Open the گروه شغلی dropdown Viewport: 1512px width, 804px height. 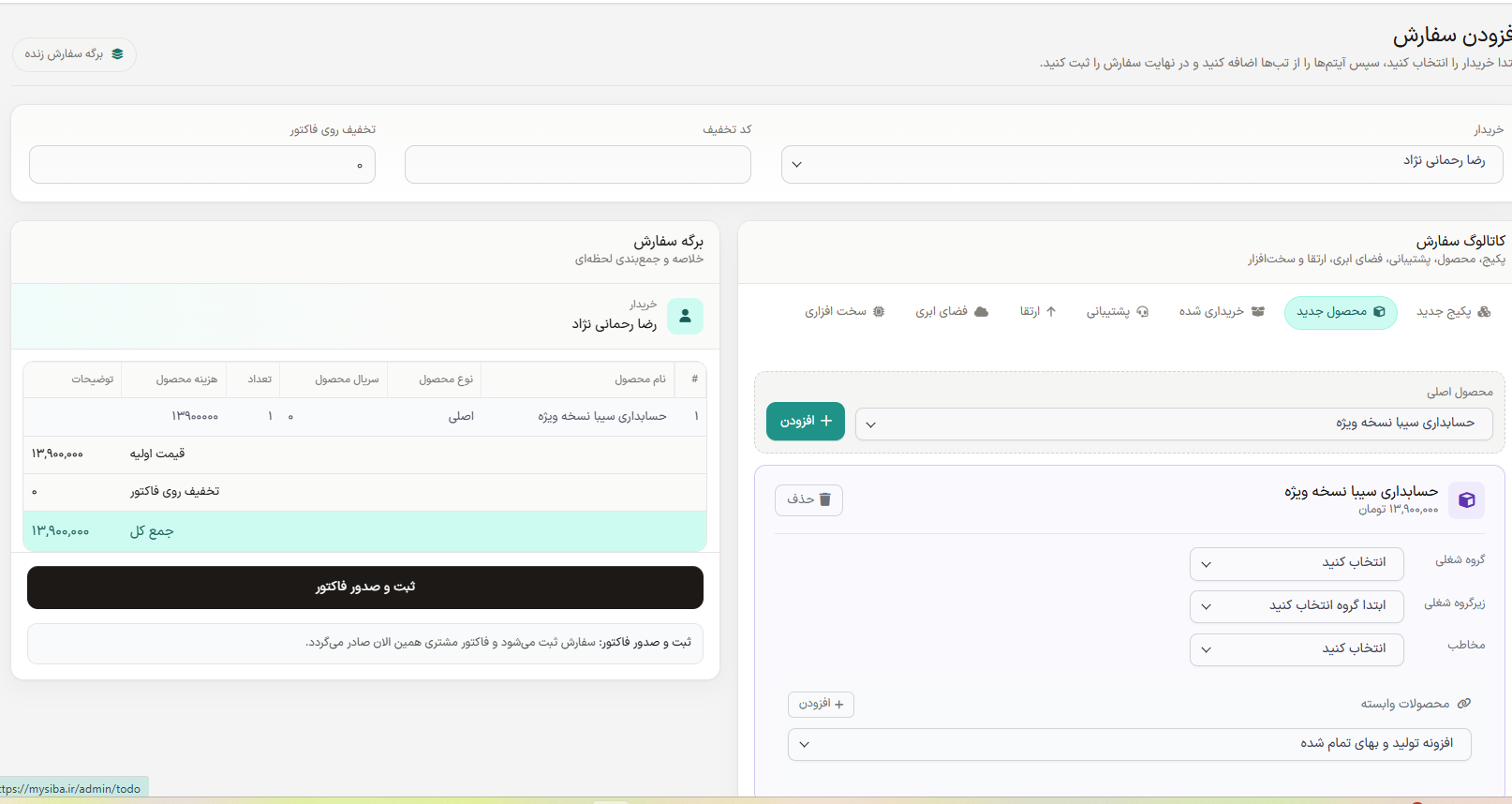1297,564
